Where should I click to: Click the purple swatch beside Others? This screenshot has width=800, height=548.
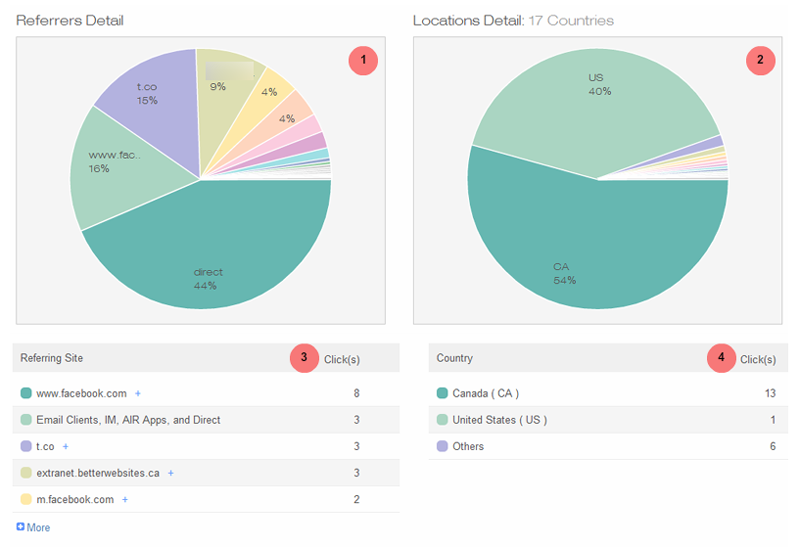pos(443,446)
